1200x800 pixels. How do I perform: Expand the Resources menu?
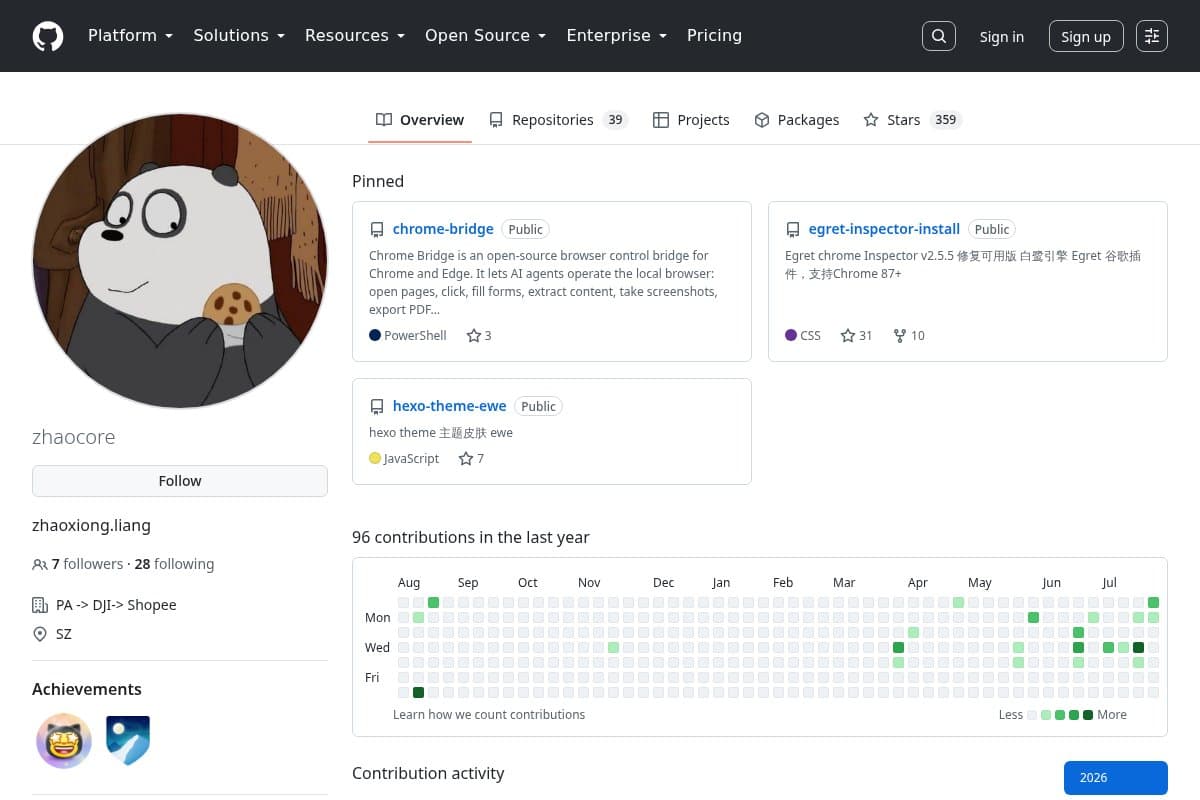[x=355, y=36]
